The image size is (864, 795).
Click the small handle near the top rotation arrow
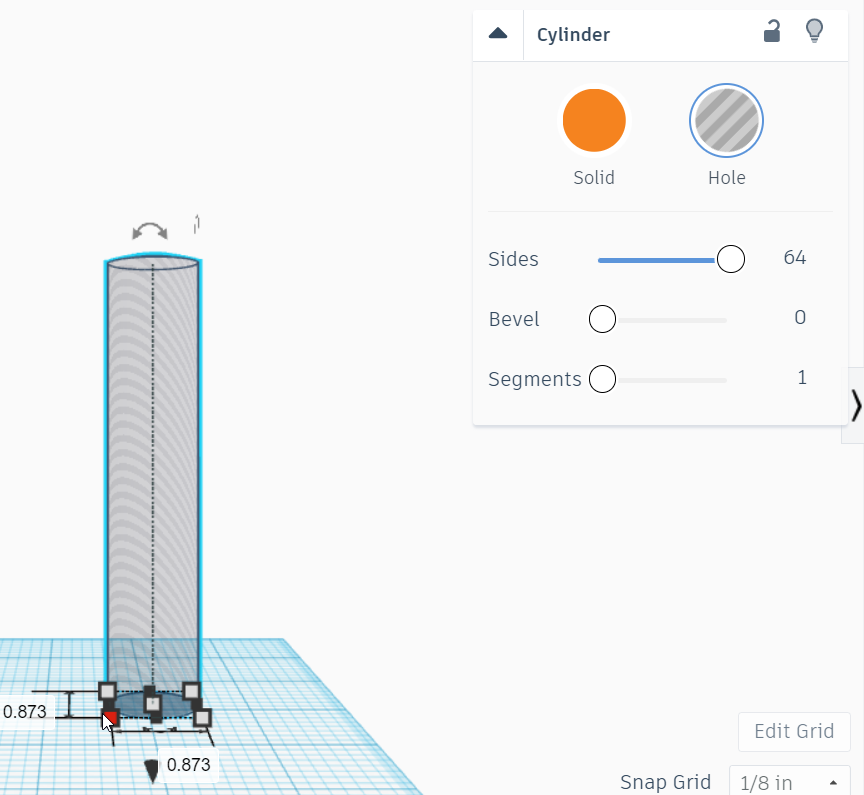(x=197, y=225)
